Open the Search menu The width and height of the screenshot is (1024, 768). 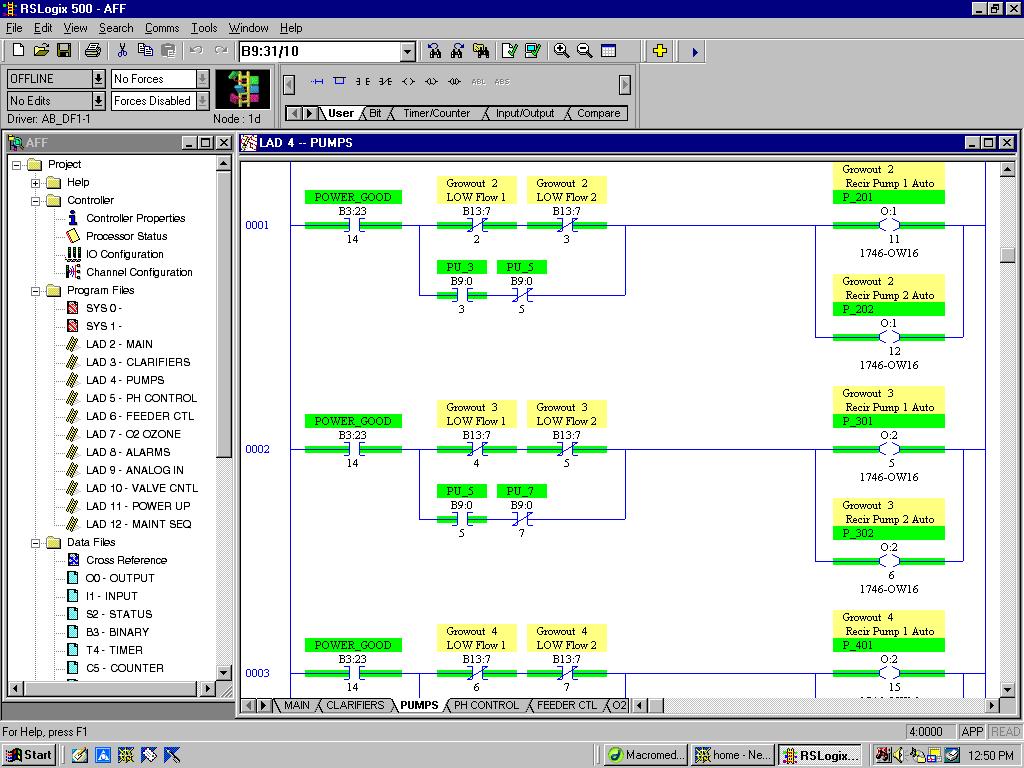(116, 28)
